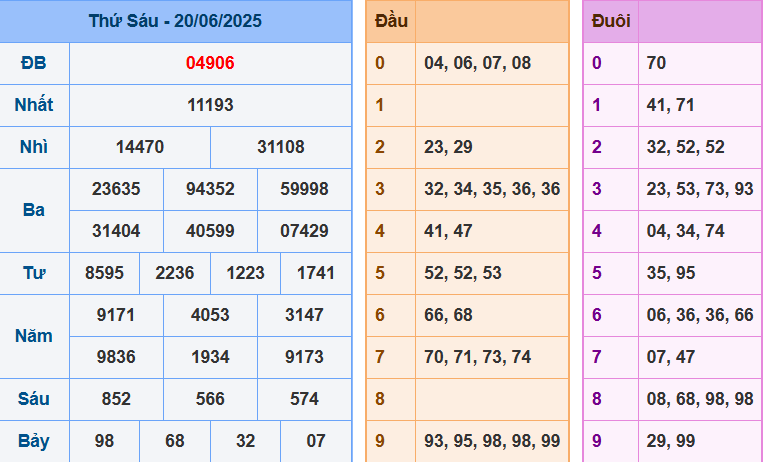Click the Ba prize number 31404
This screenshot has height=462, width=763.
click(116, 231)
